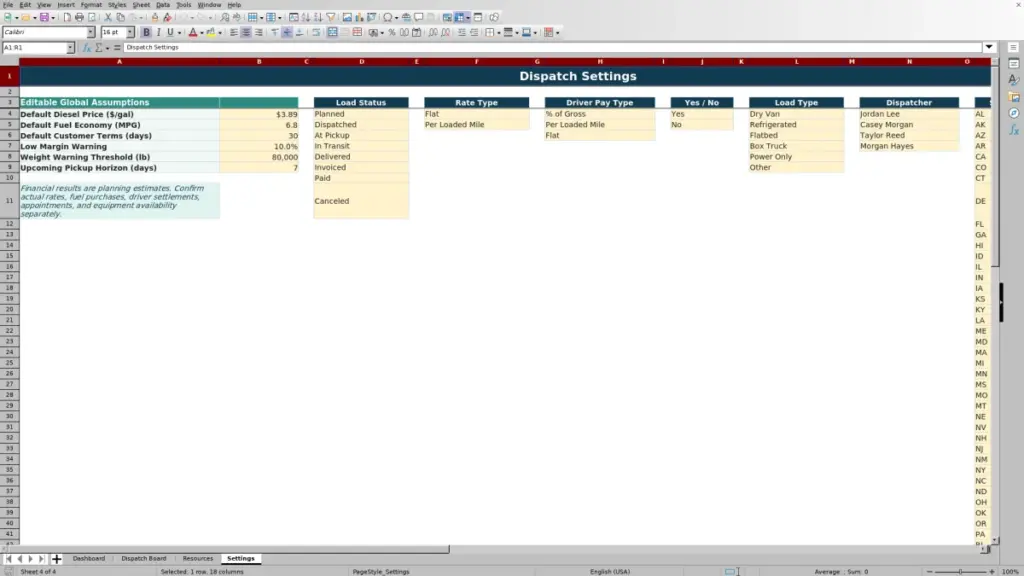Click the Copy icon
Image resolution: width=1024 pixels, height=576 pixels.
[x=120, y=18]
